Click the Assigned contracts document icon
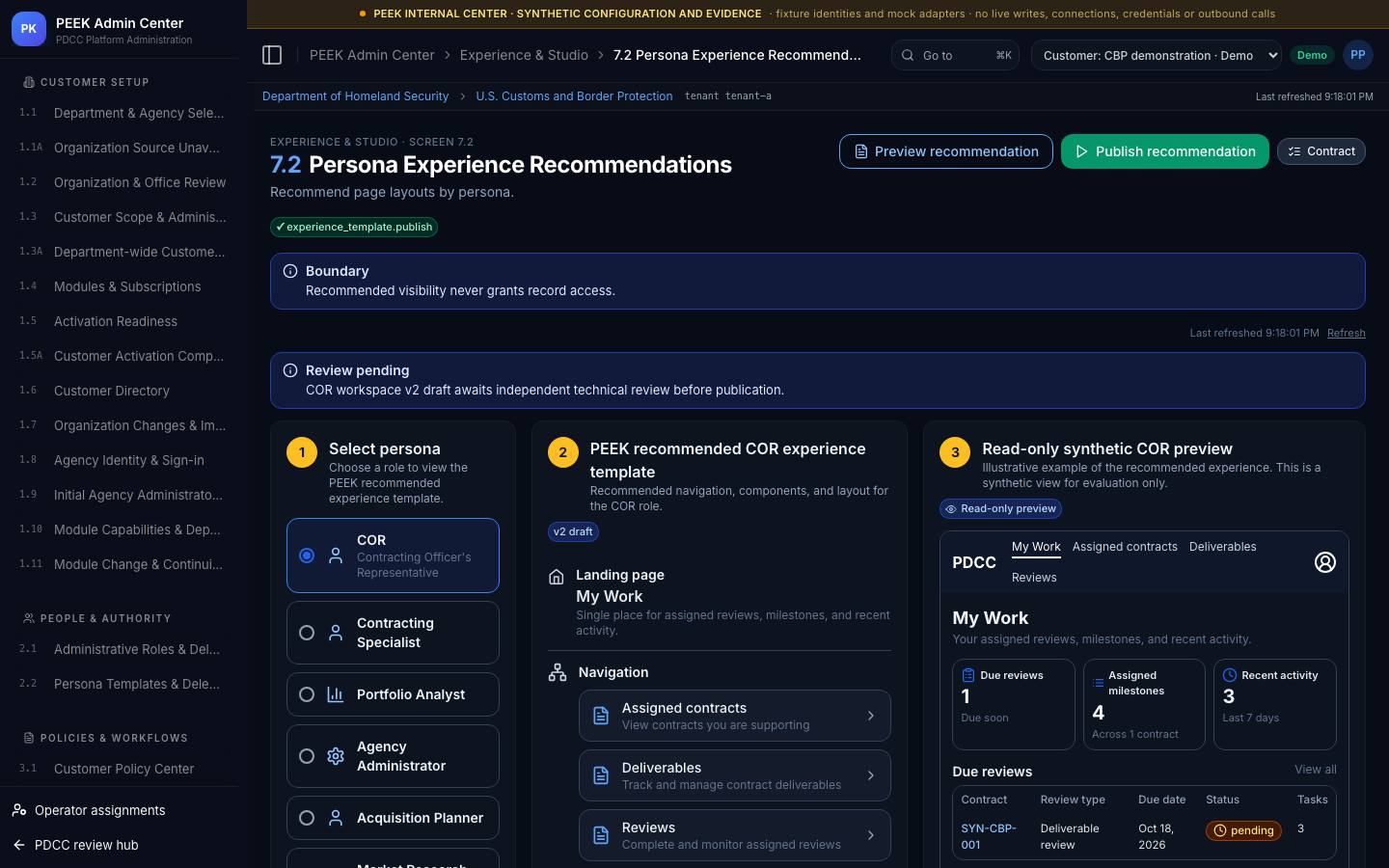The height and width of the screenshot is (868, 1389). [601, 716]
